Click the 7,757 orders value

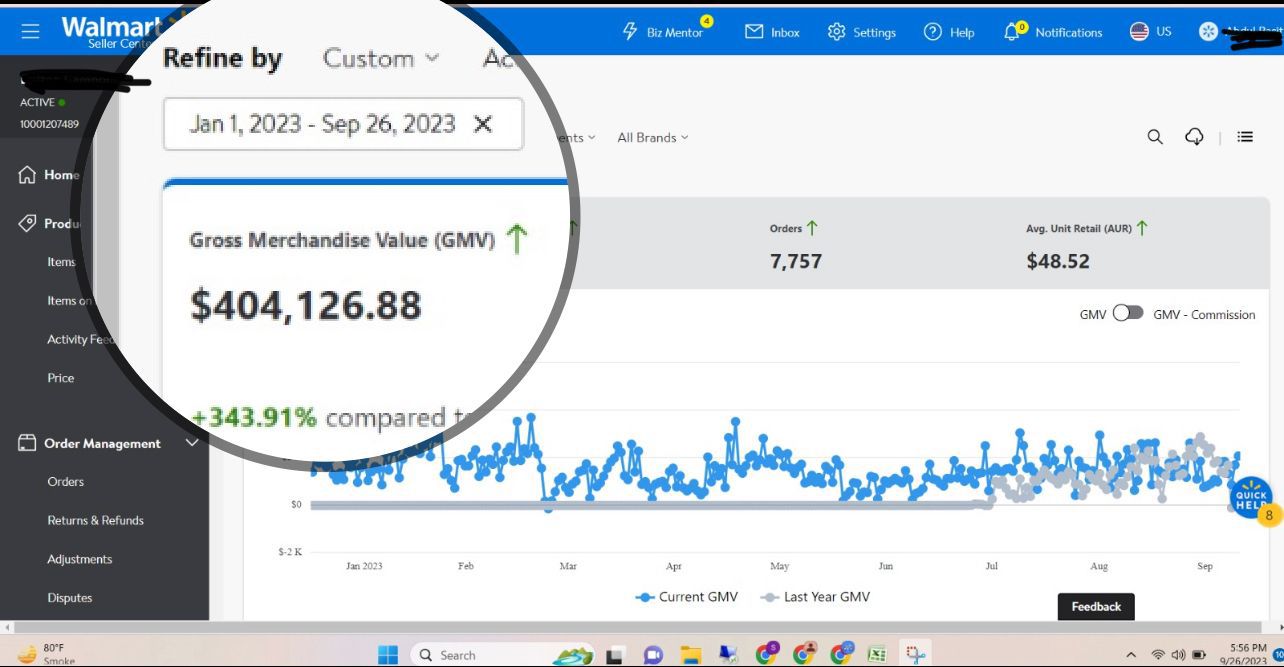pyautogui.click(x=796, y=261)
